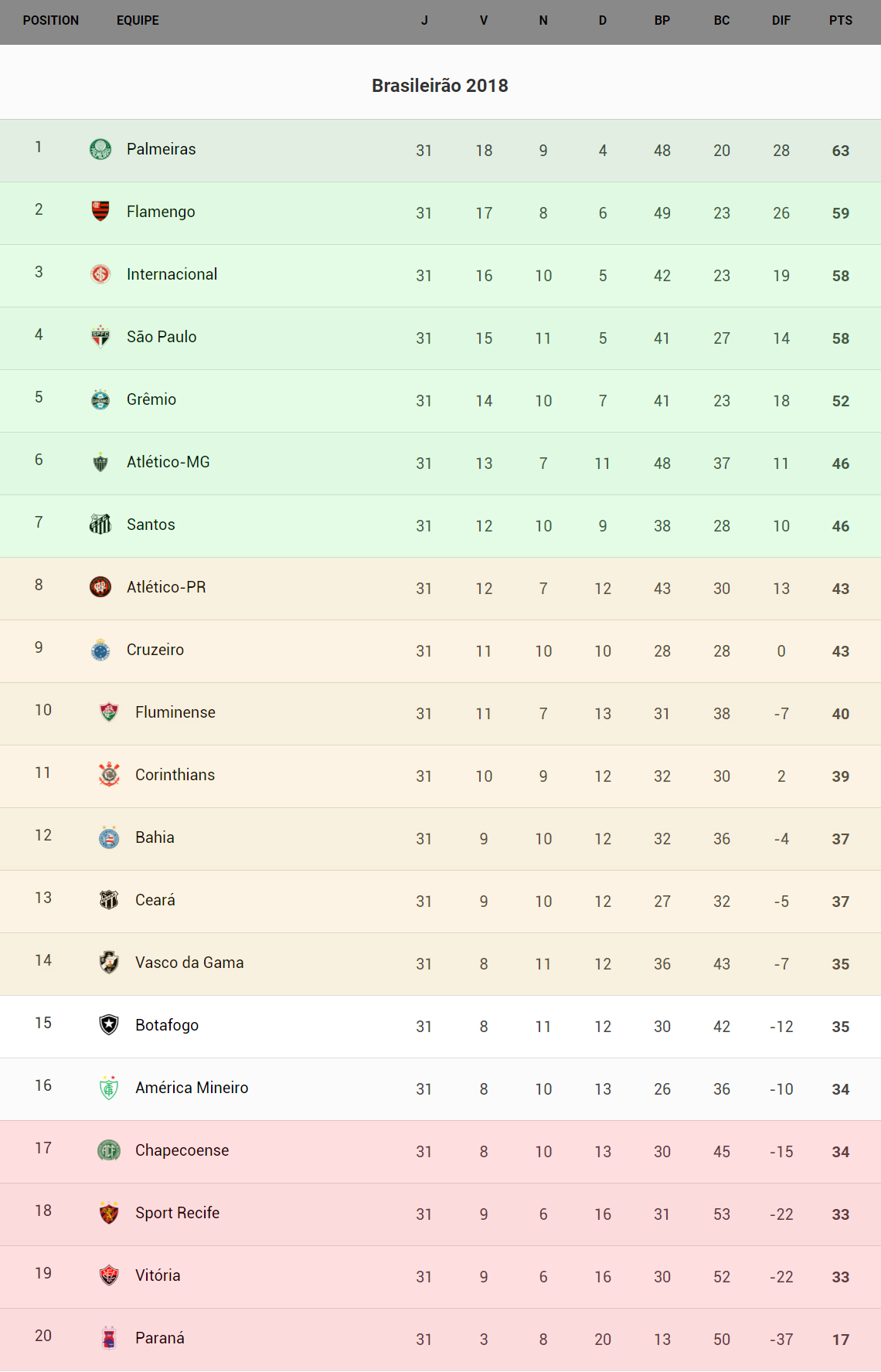Click the Santos club logo
This screenshot has height=1372, width=881.
coord(100,525)
